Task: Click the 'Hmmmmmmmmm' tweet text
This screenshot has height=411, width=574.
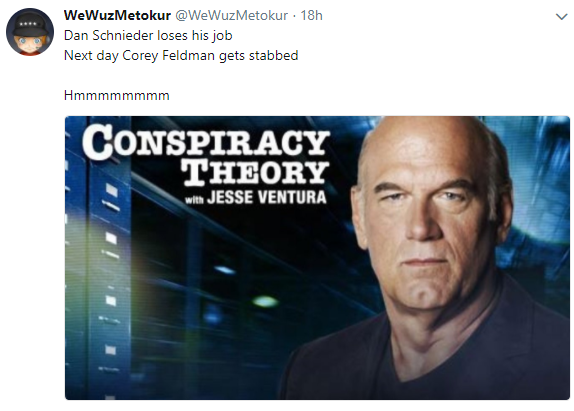Action: click(x=116, y=96)
